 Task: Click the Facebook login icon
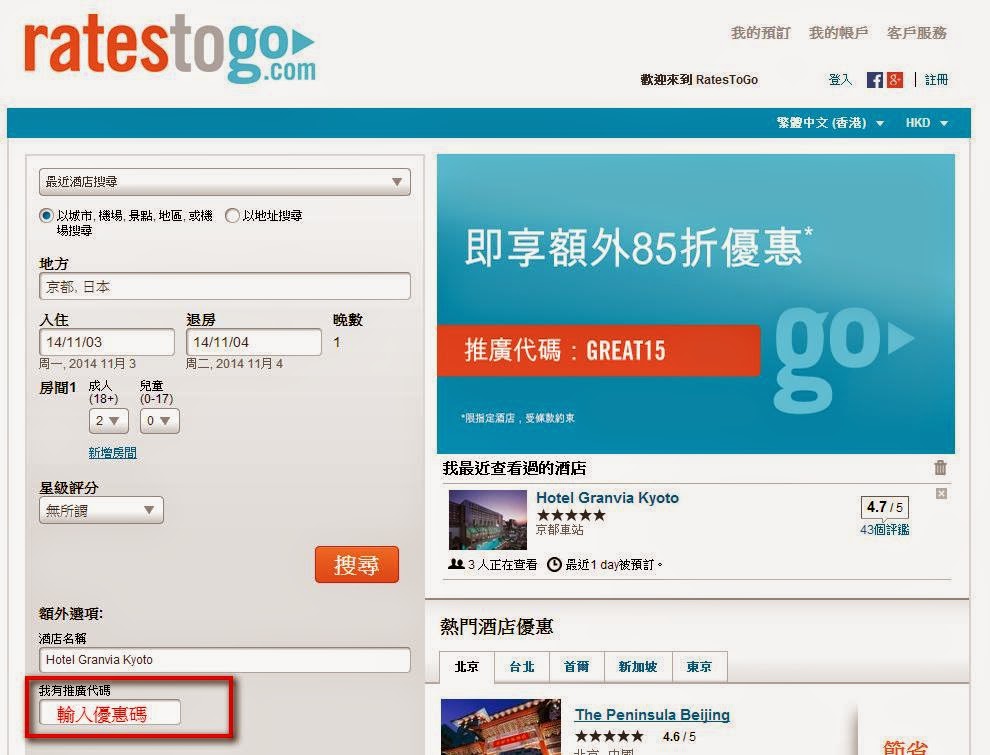[875, 80]
